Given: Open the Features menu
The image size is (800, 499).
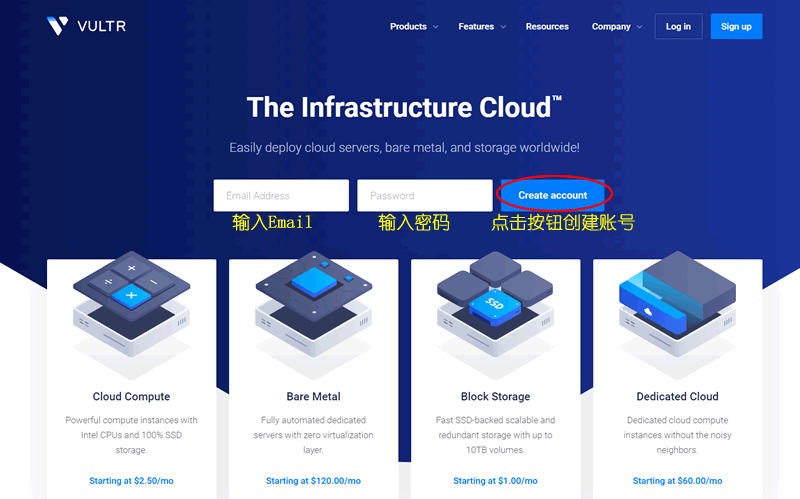Looking at the screenshot, I should [x=476, y=27].
